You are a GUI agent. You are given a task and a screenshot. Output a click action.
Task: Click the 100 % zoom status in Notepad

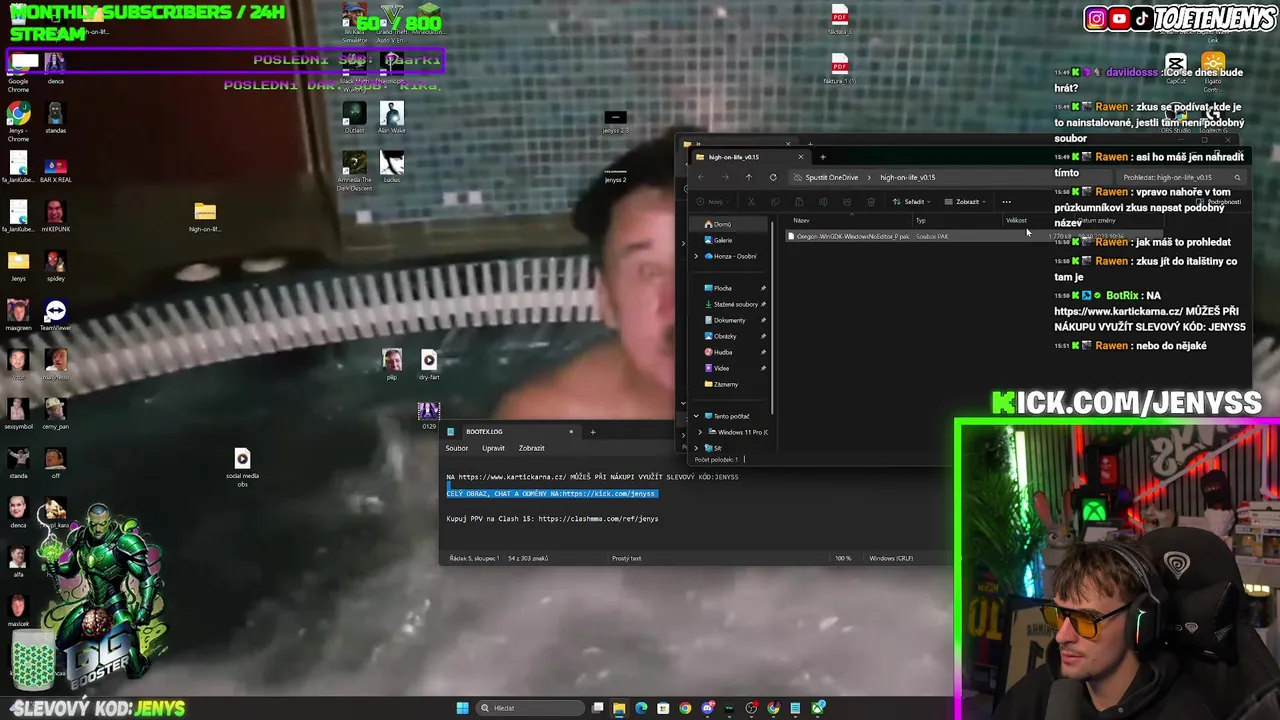click(843, 558)
